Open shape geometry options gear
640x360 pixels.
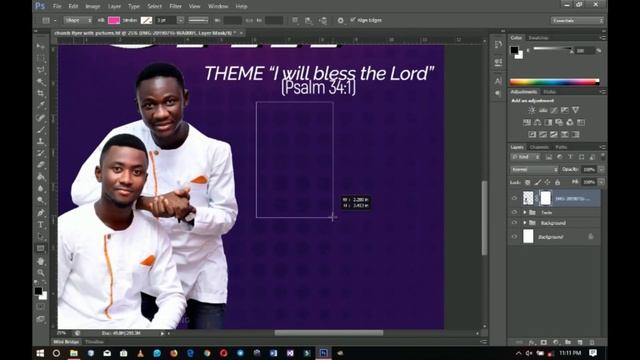(340, 20)
